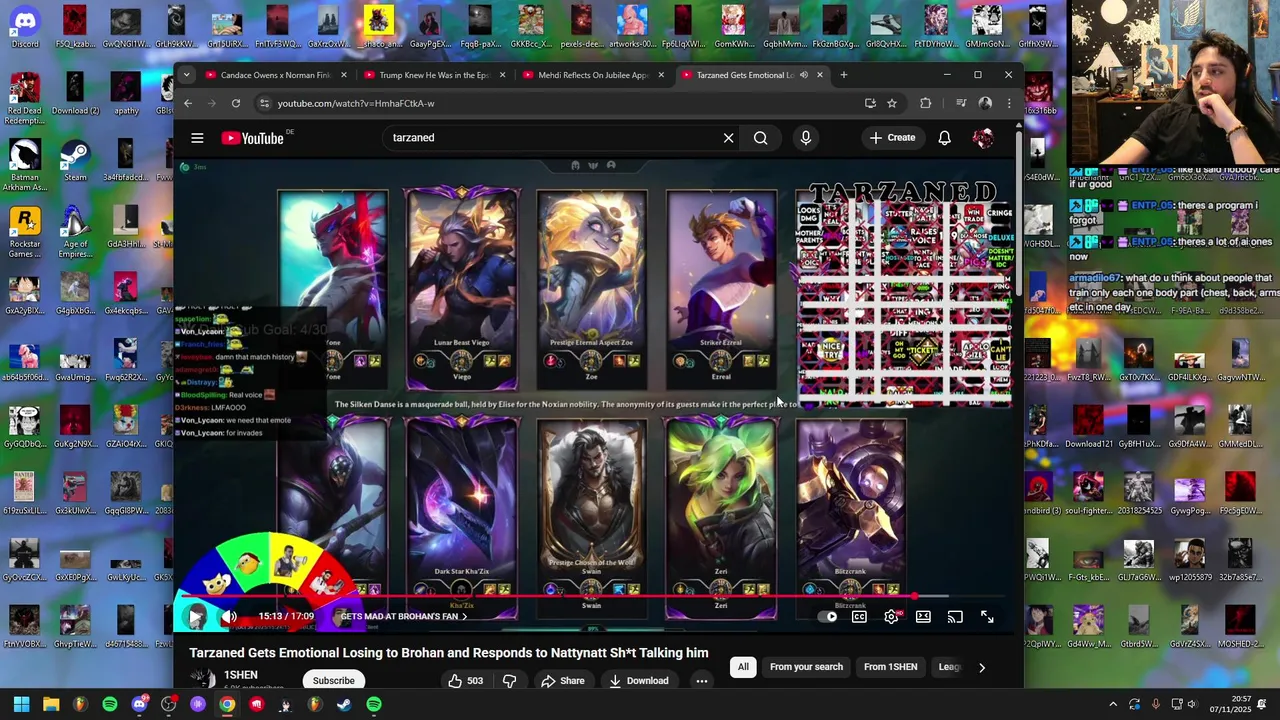Share this video
1280x720 pixels.
point(562,681)
